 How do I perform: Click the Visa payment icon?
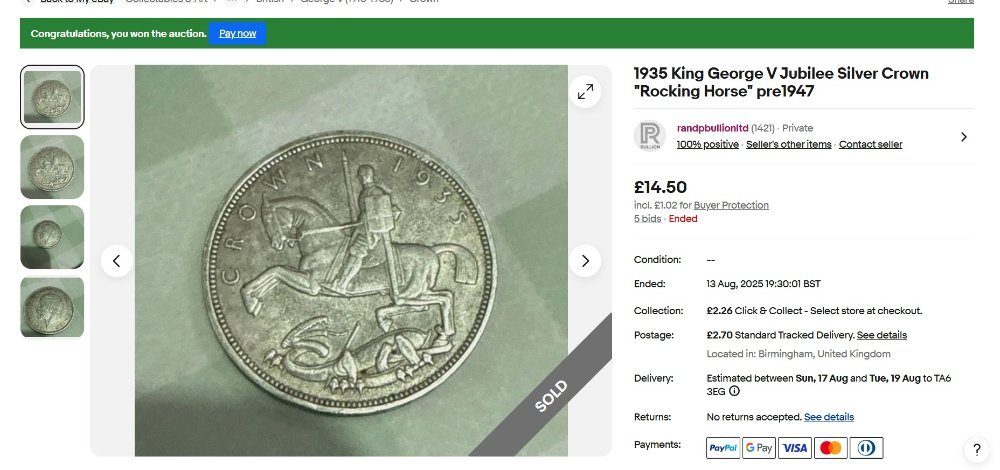[794, 447]
